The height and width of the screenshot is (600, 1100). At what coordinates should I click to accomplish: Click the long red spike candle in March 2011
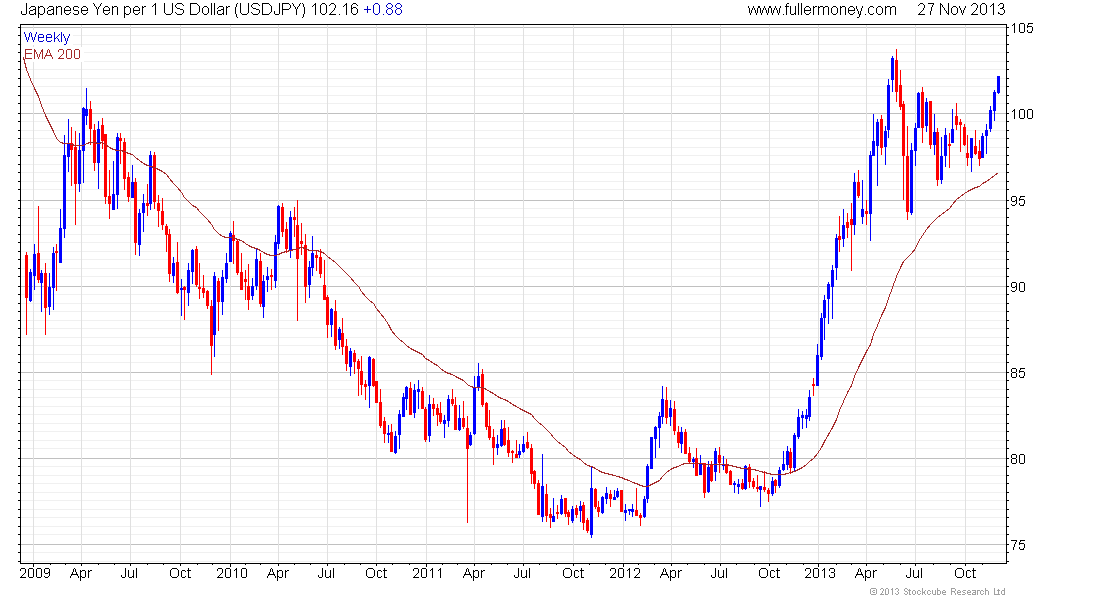(x=467, y=470)
